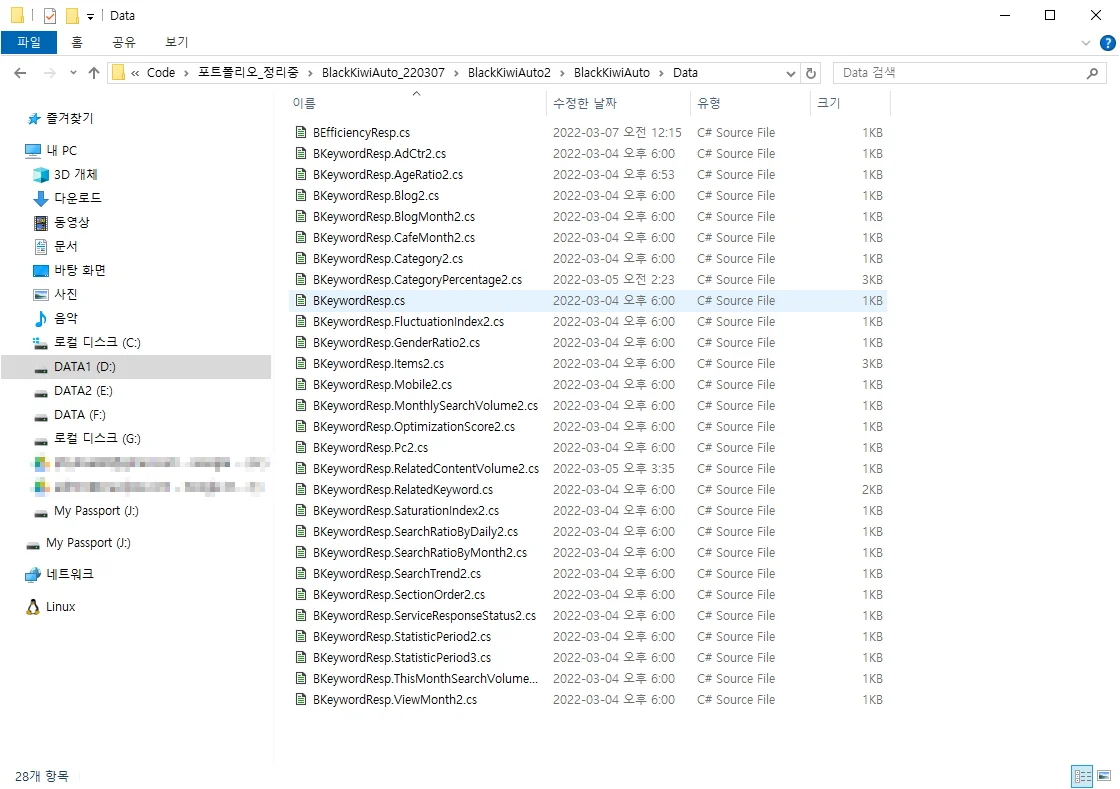Viewport: 1120px width, 789px height.
Task: Open the 3D 개체 folder
Action: click(x=75, y=175)
